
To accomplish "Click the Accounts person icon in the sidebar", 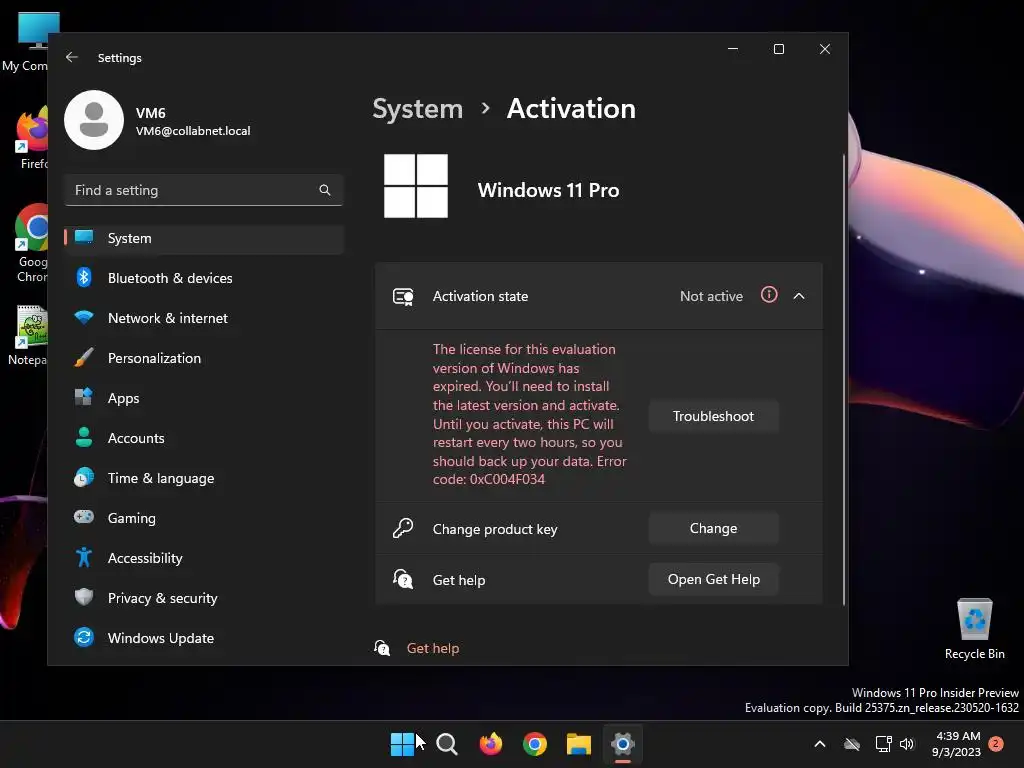I will click(84, 437).
